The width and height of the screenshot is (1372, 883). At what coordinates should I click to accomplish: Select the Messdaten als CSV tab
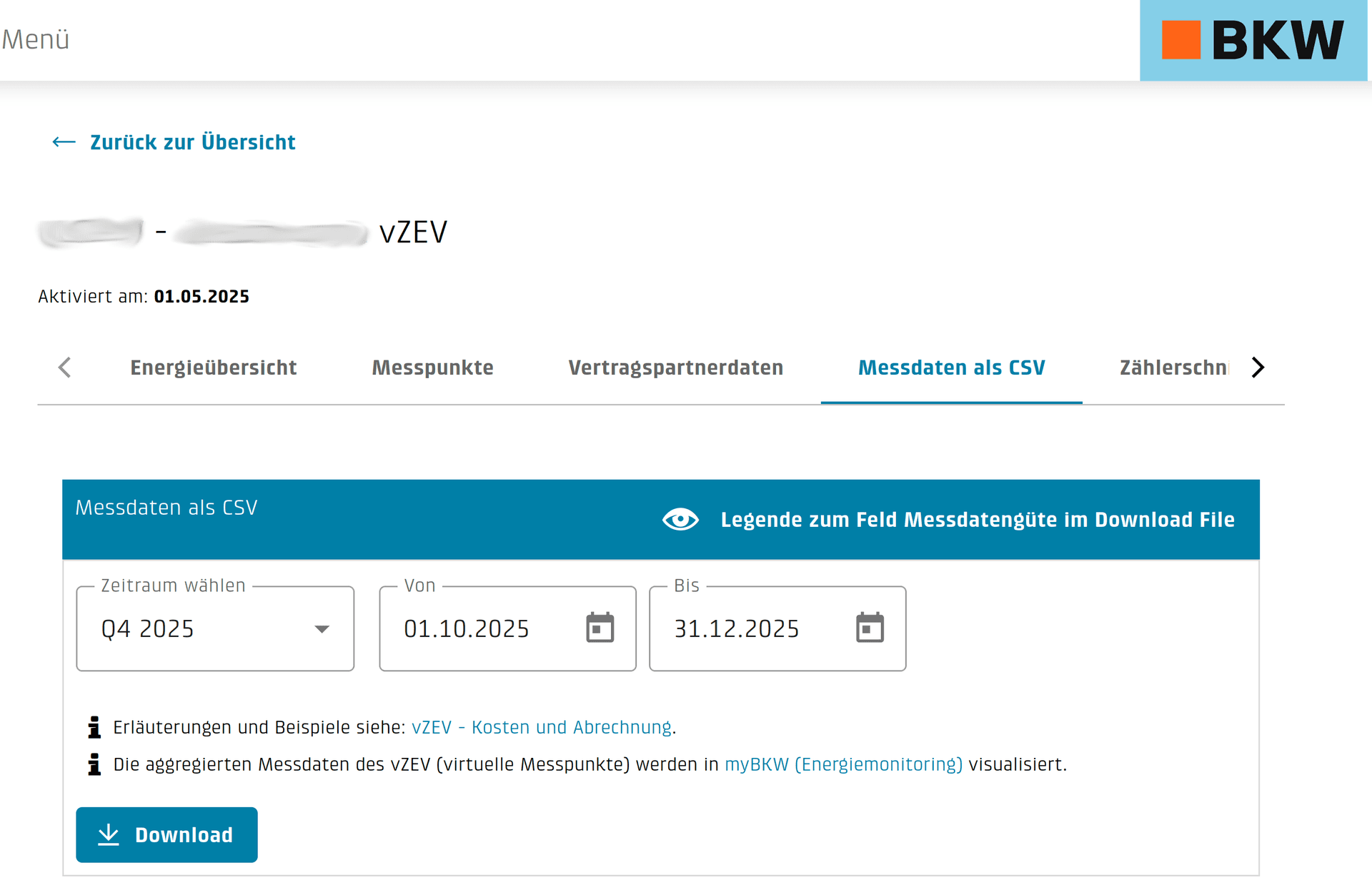coord(951,367)
